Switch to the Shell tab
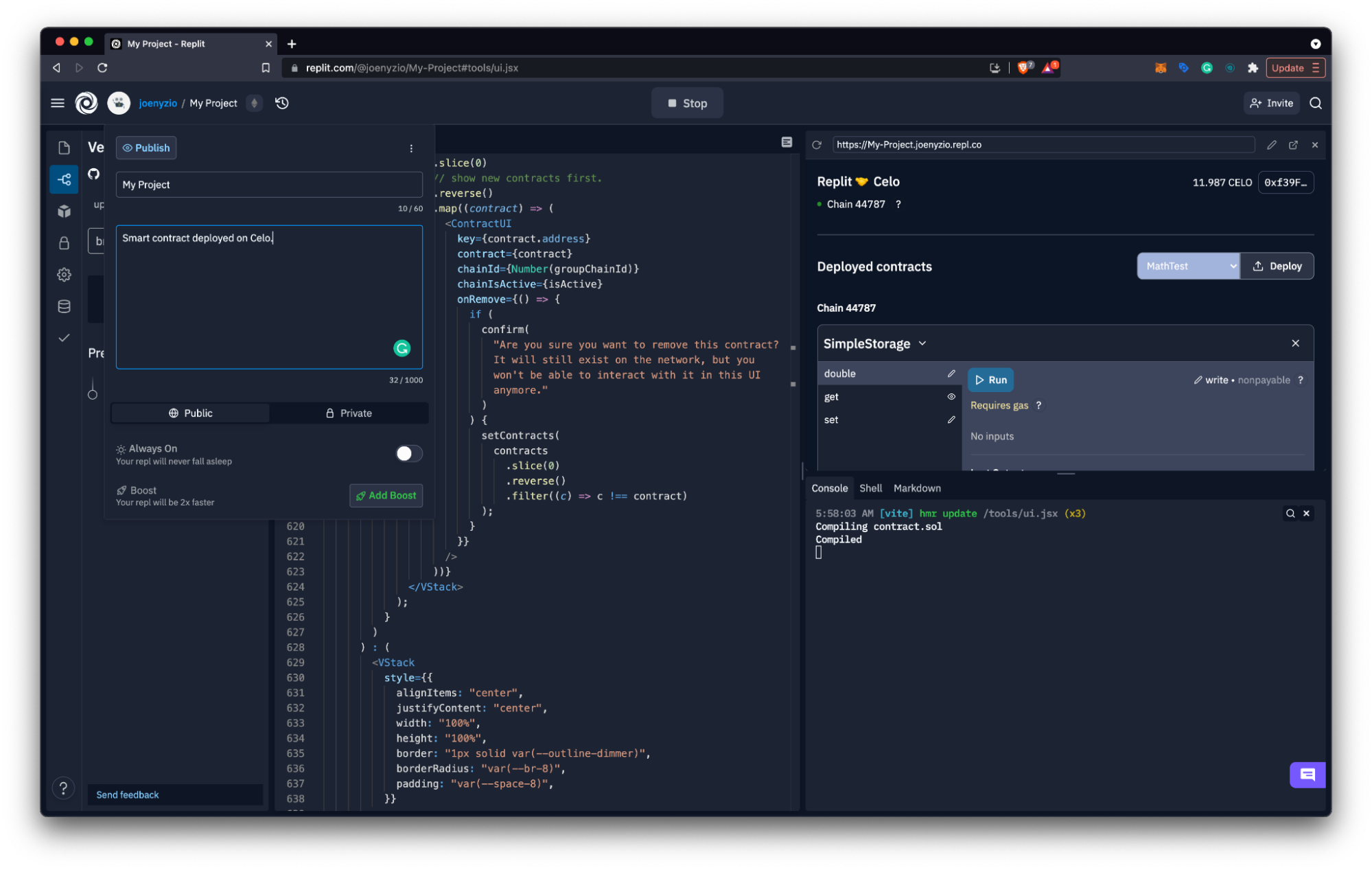This screenshot has width=1372, height=870. point(870,488)
